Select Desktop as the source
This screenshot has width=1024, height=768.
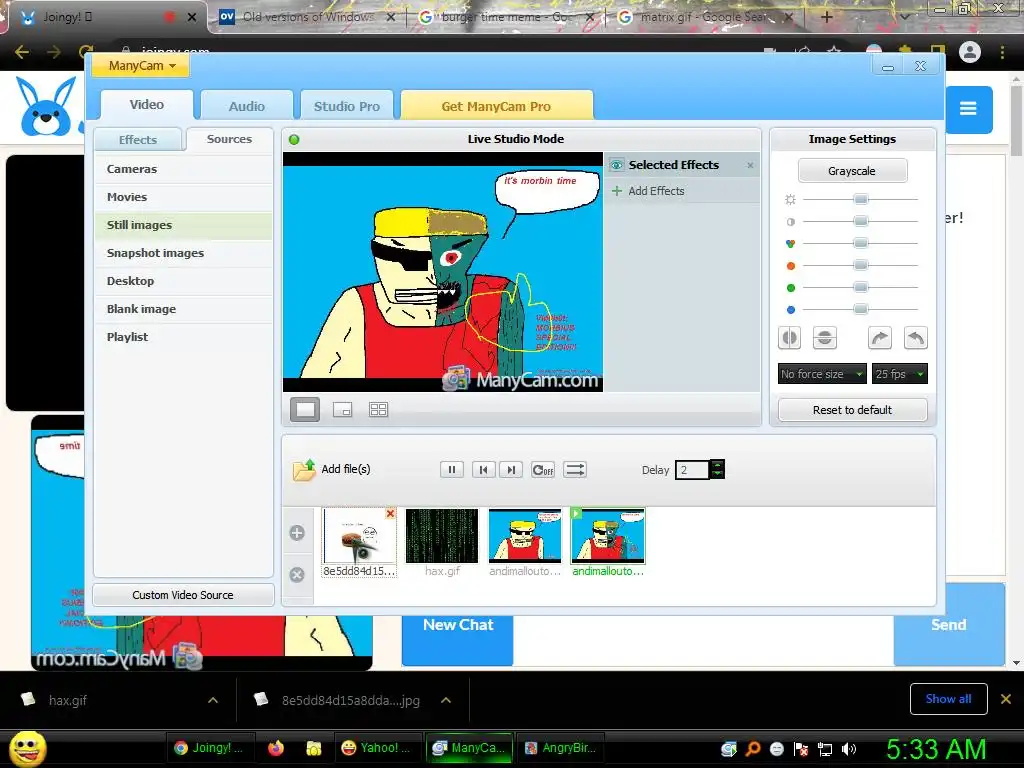point(184,281)
